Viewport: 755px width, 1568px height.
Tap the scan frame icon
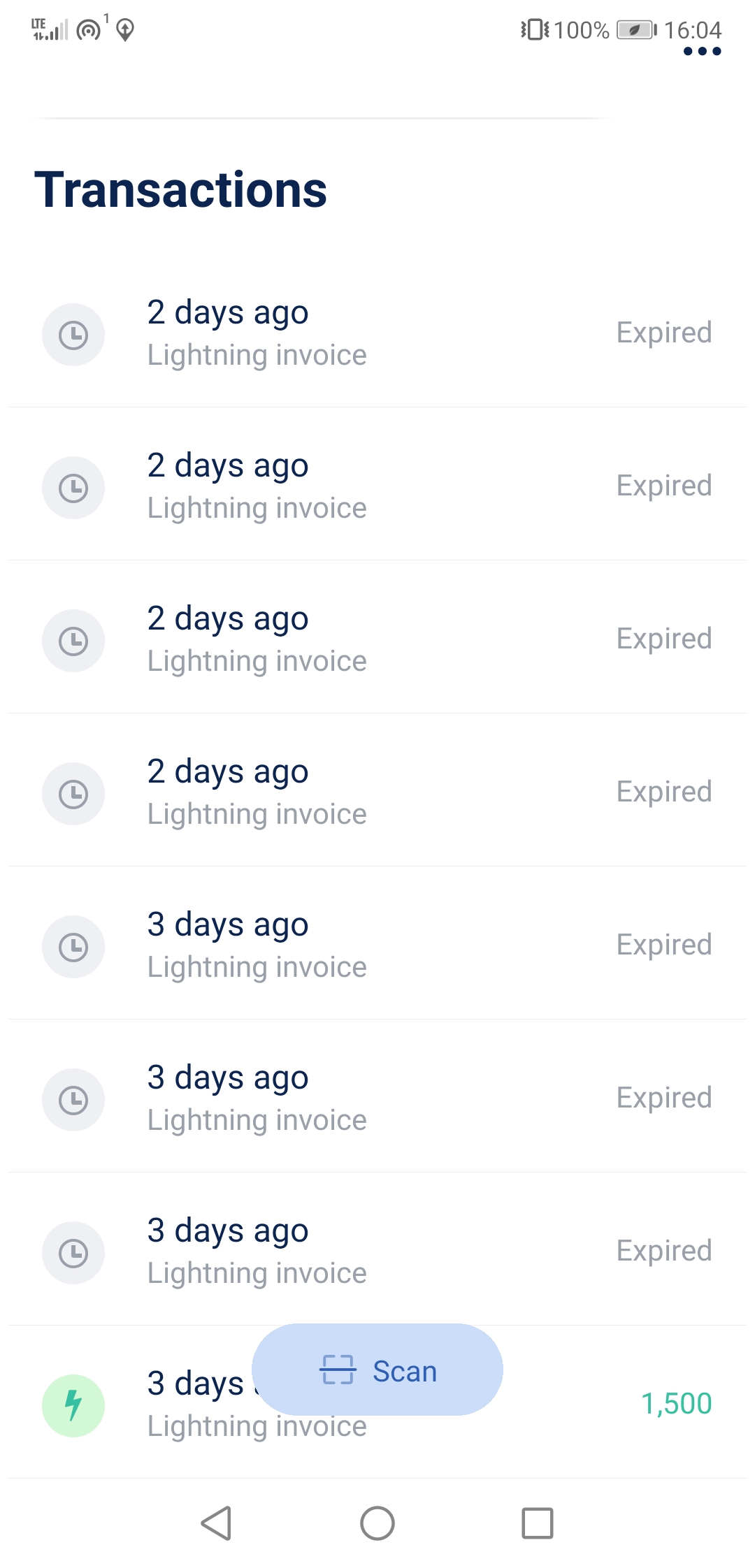338,1370
